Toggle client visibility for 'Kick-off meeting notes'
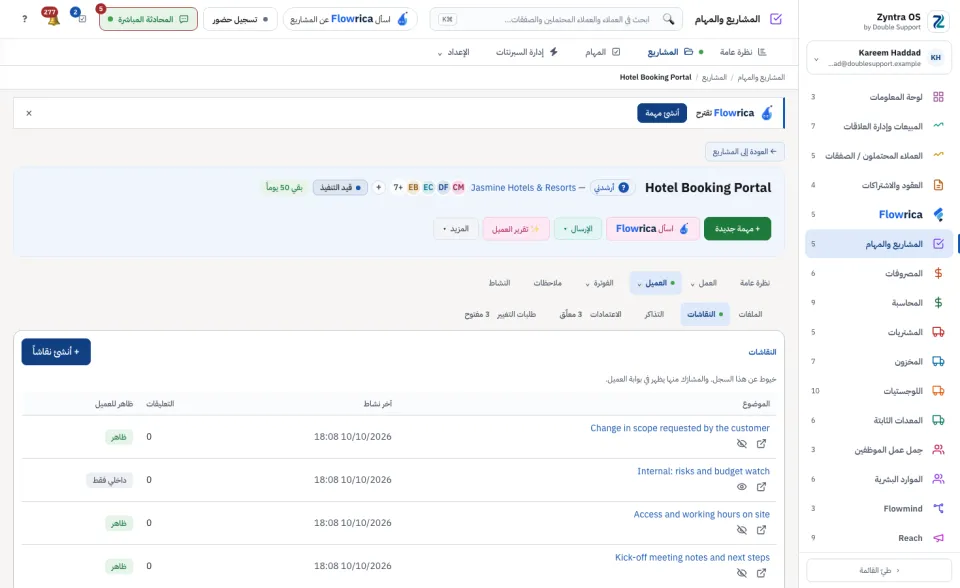Viewport: 960px width, 588px height. pos(741,573)
